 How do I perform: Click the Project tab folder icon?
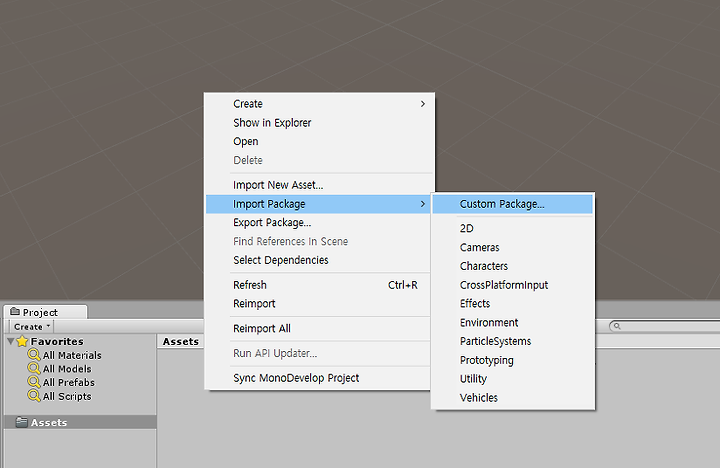pos(15,311)
